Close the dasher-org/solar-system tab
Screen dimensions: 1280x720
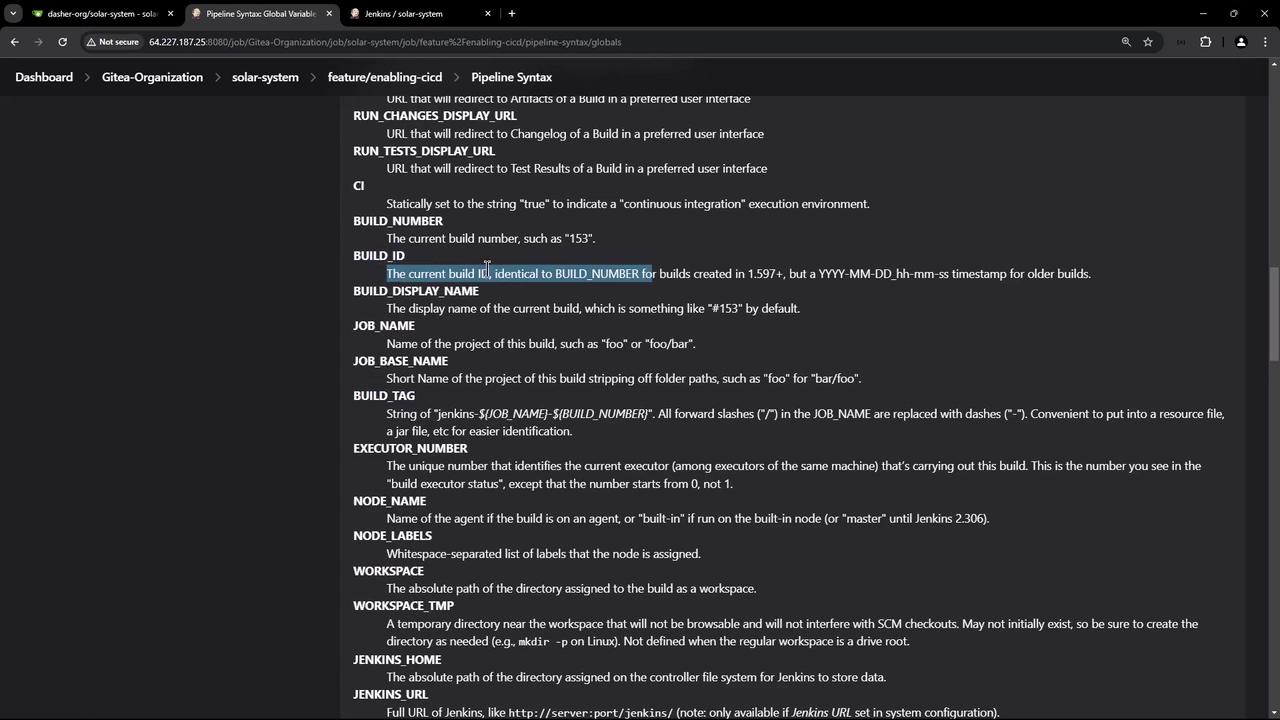(170, 14)
